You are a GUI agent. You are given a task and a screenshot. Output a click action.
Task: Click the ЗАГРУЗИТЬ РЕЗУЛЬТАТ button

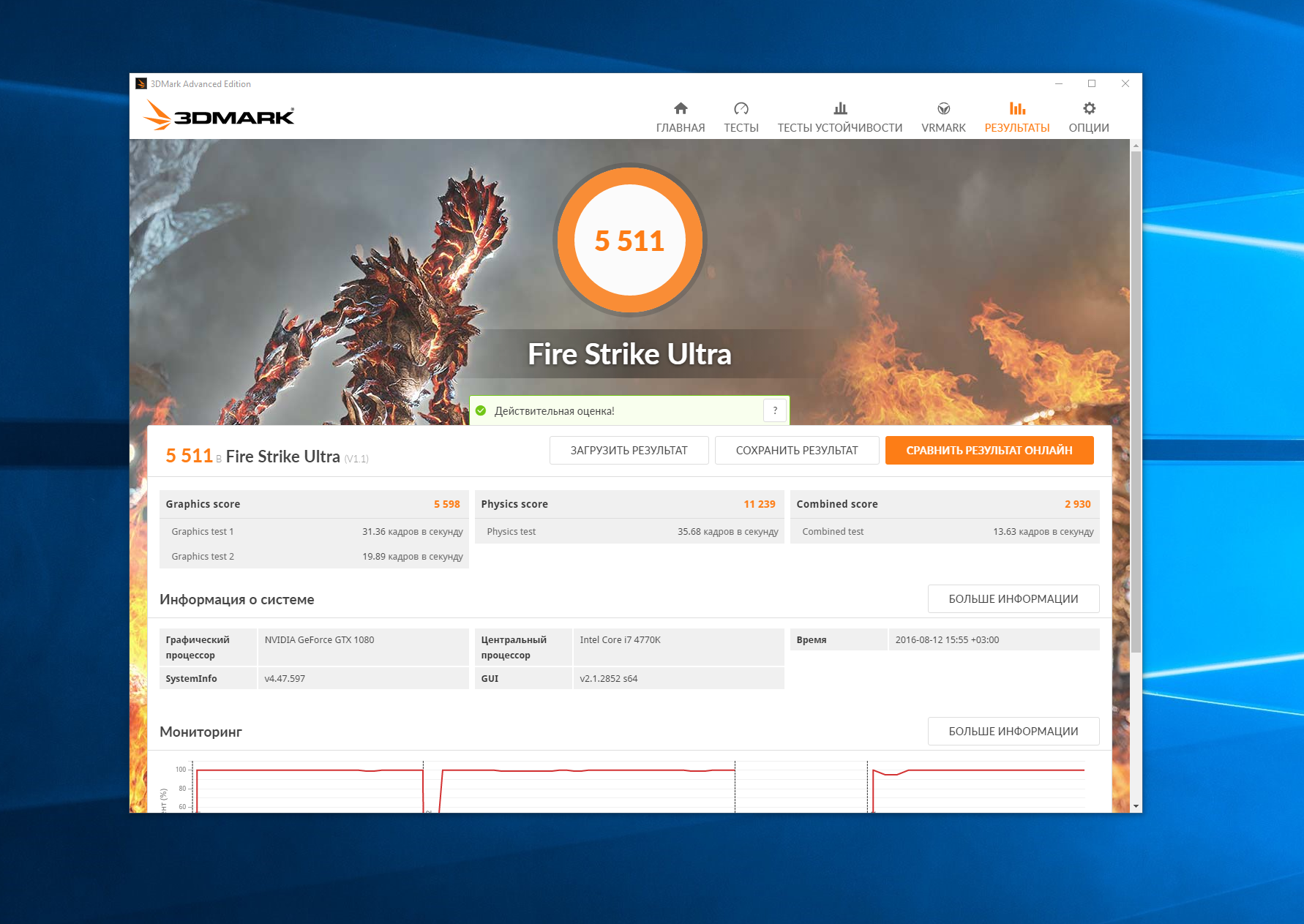(629, 451)
